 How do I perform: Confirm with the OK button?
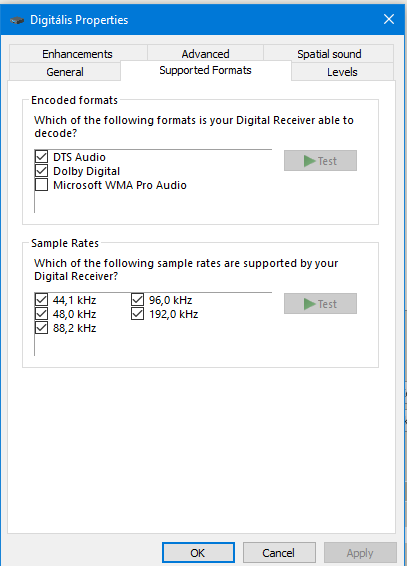pos(198,553)
